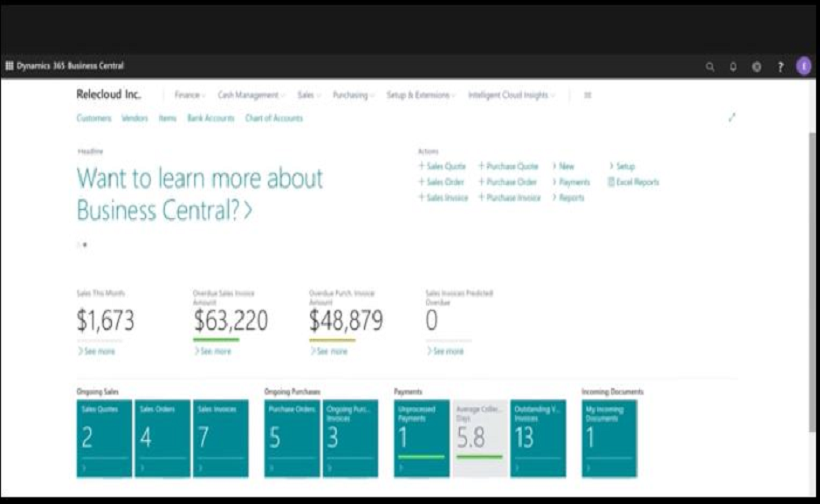The width and height of the screenshot is (820, 504).
Task: Create a new Sales Quote
Action: 442,166
